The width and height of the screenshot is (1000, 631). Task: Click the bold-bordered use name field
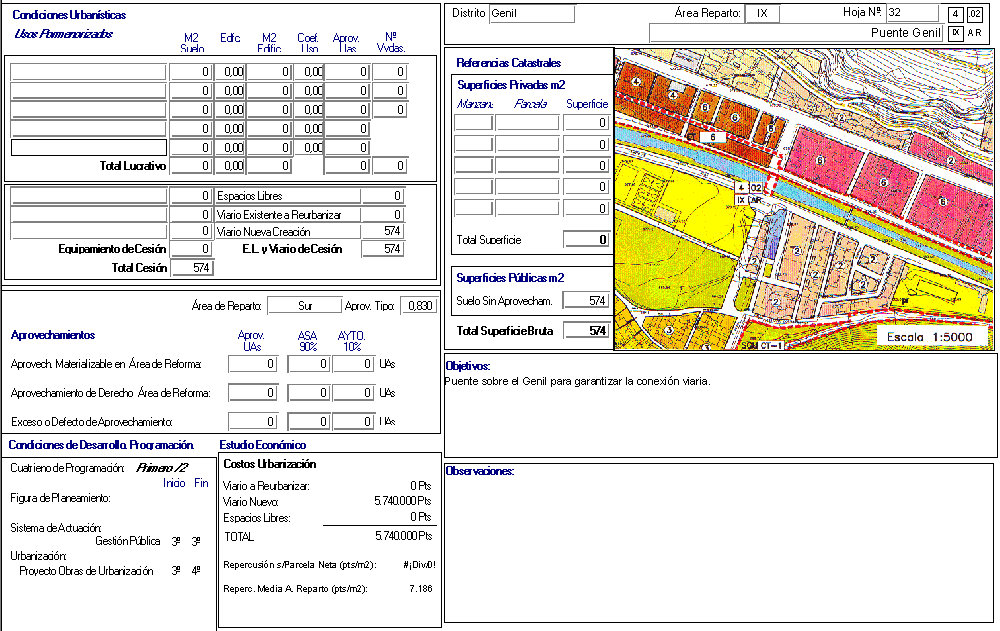89,147
